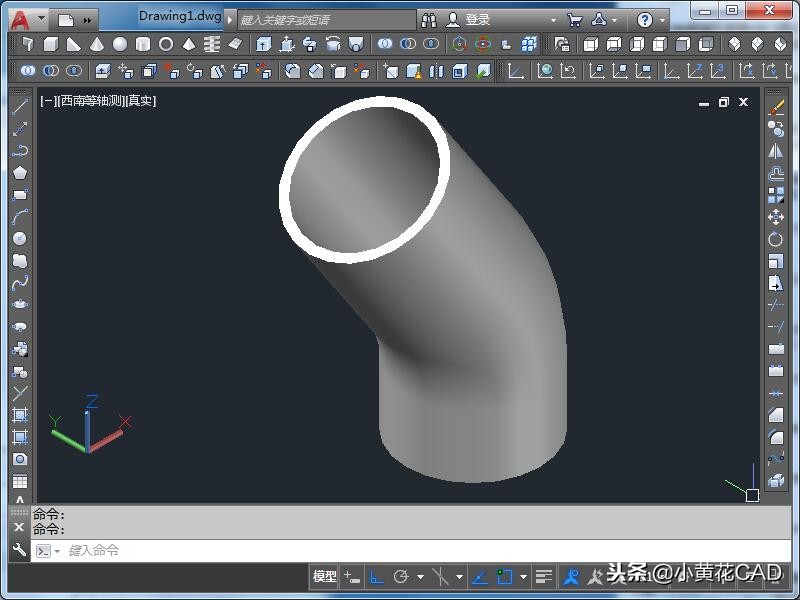Click 登录 to sign in

[478, 20]
